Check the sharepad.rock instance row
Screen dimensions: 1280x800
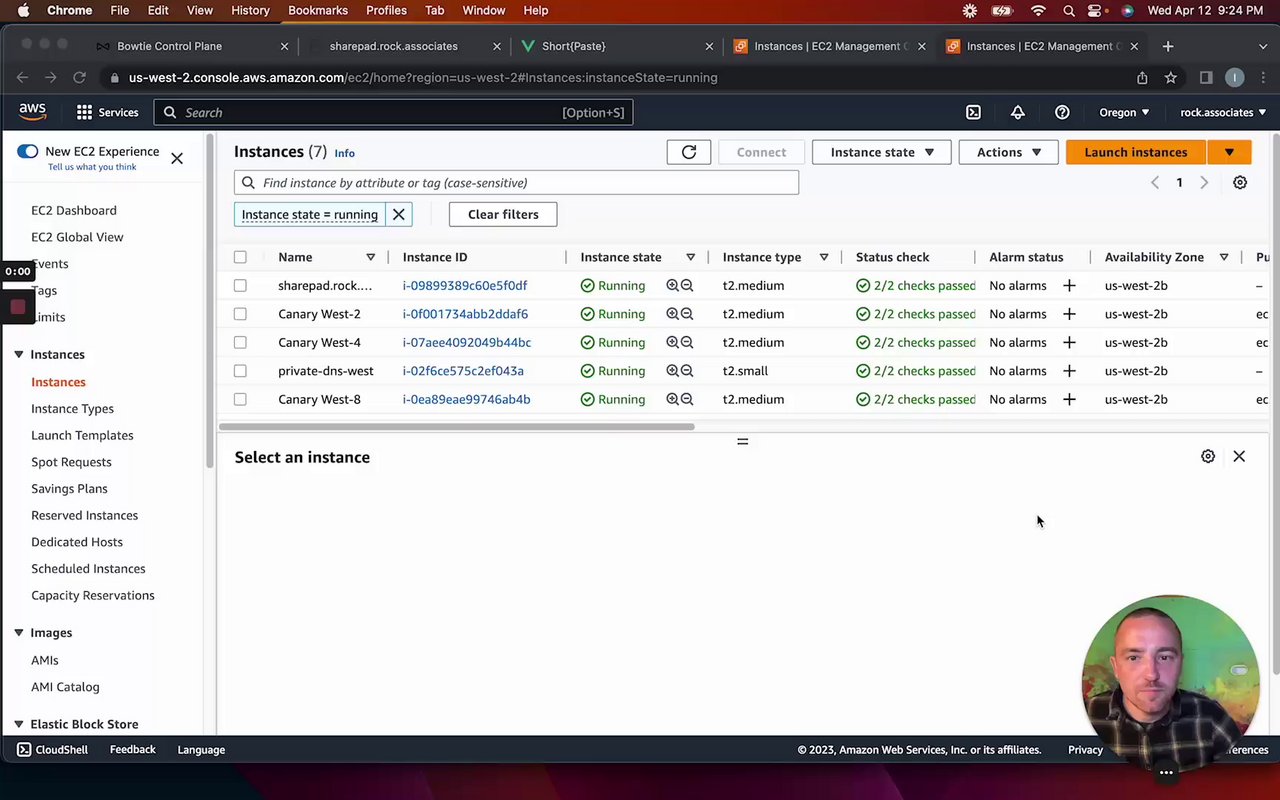tap(240, 286)
